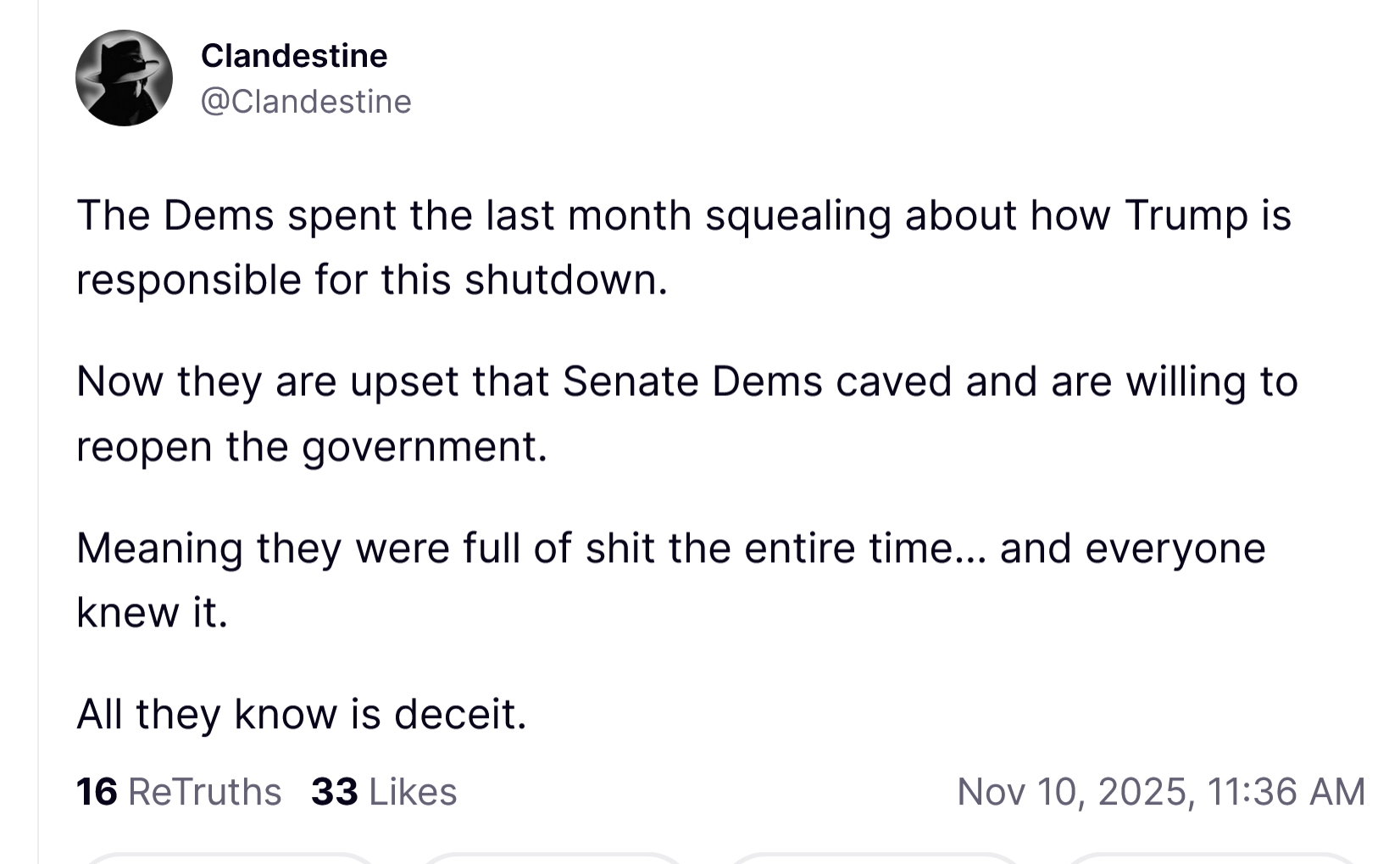Screen dimensions: 1400x864
Task: View the 16 ReTruths list
Action: 179,792
